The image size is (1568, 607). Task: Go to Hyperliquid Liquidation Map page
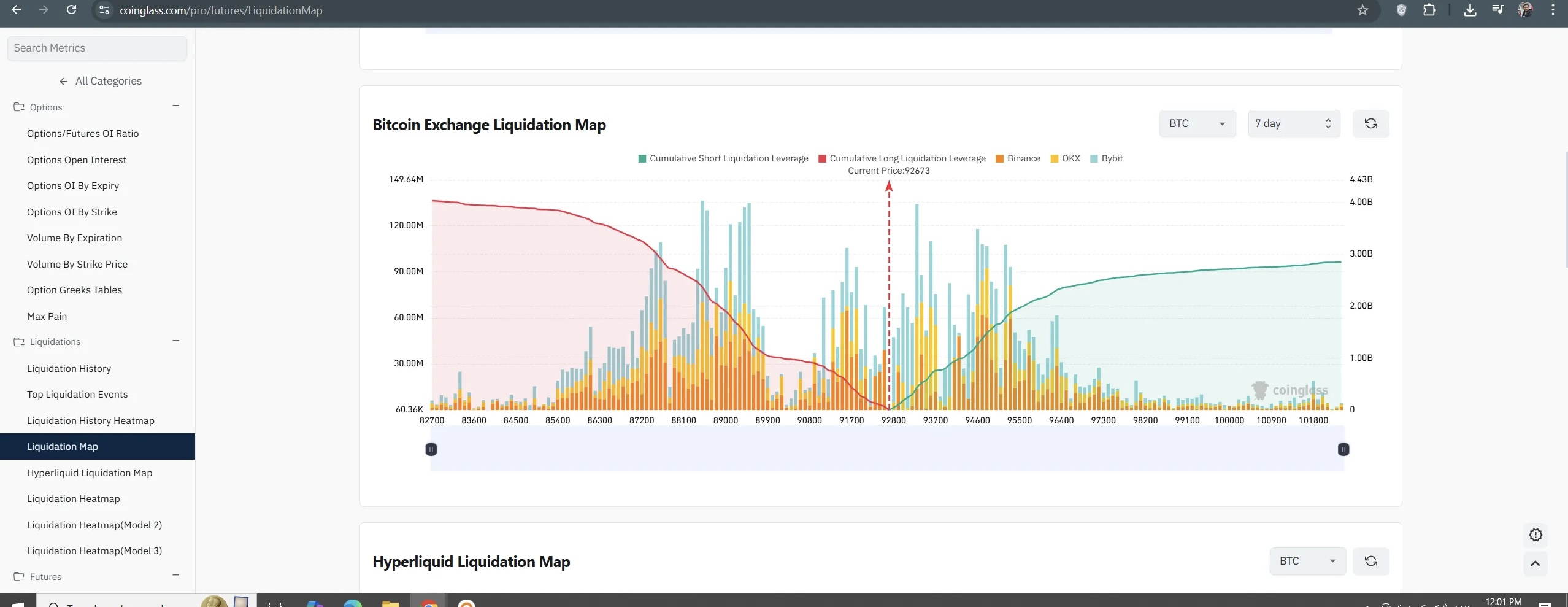tap(90, 473)
